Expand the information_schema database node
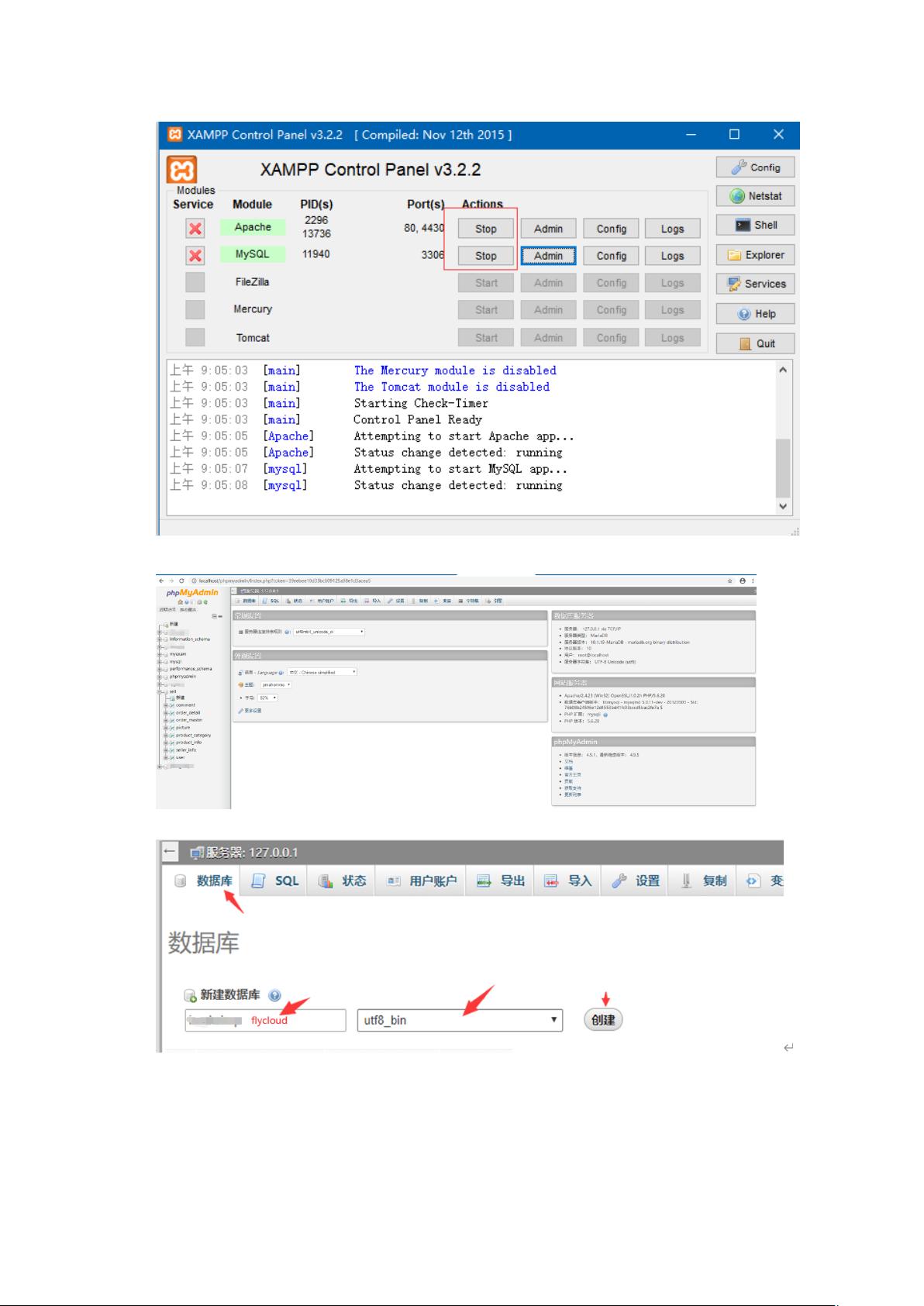The width and height of the screenshot is (924, 1306). [x=160, y=639]
